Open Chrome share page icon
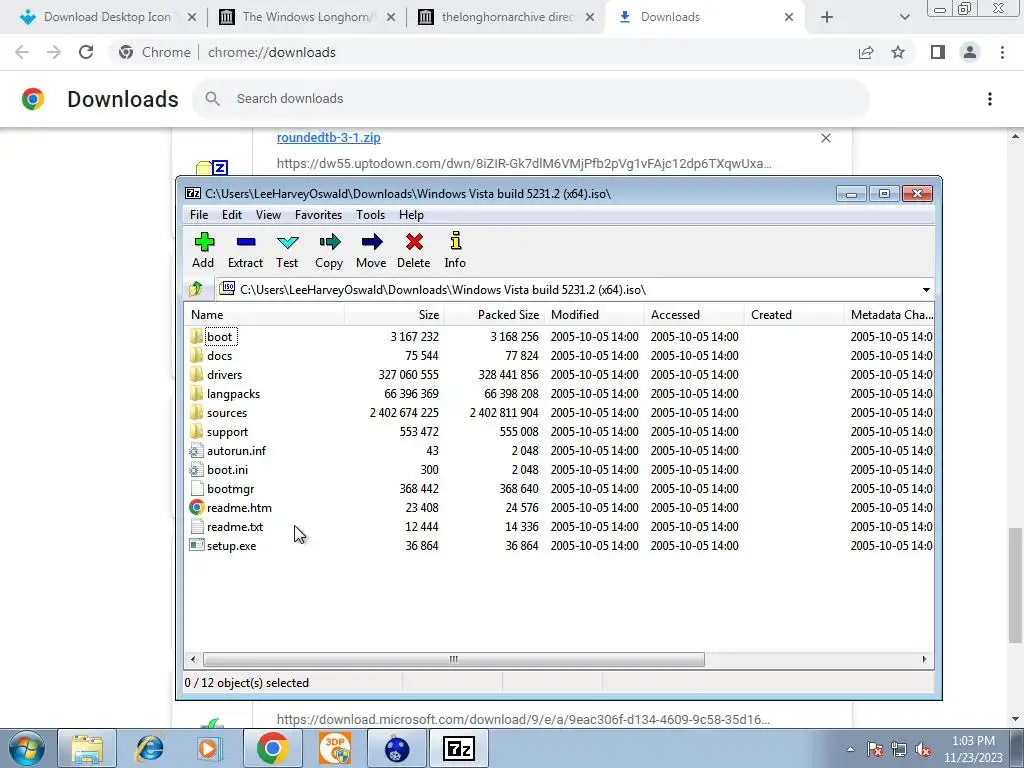Viewport: 1024px width, 768px height. pyautogui.click(x=866, y=52)
